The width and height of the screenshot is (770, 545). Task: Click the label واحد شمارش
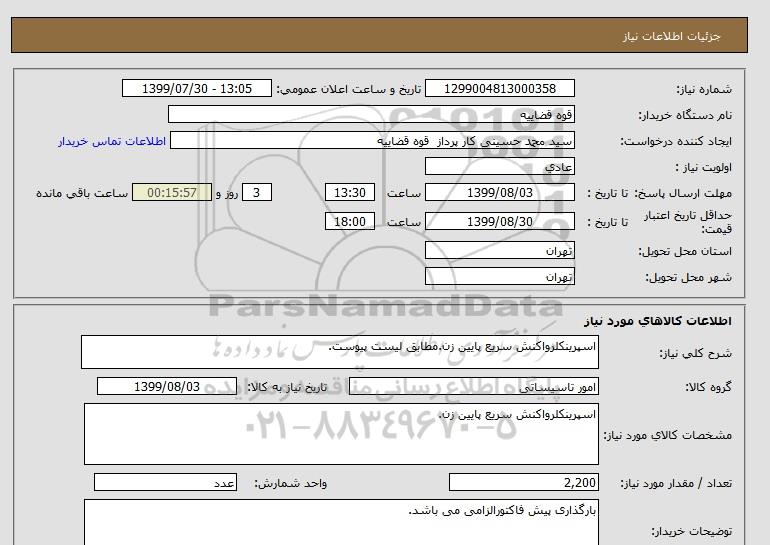click(x=291, y=484)
